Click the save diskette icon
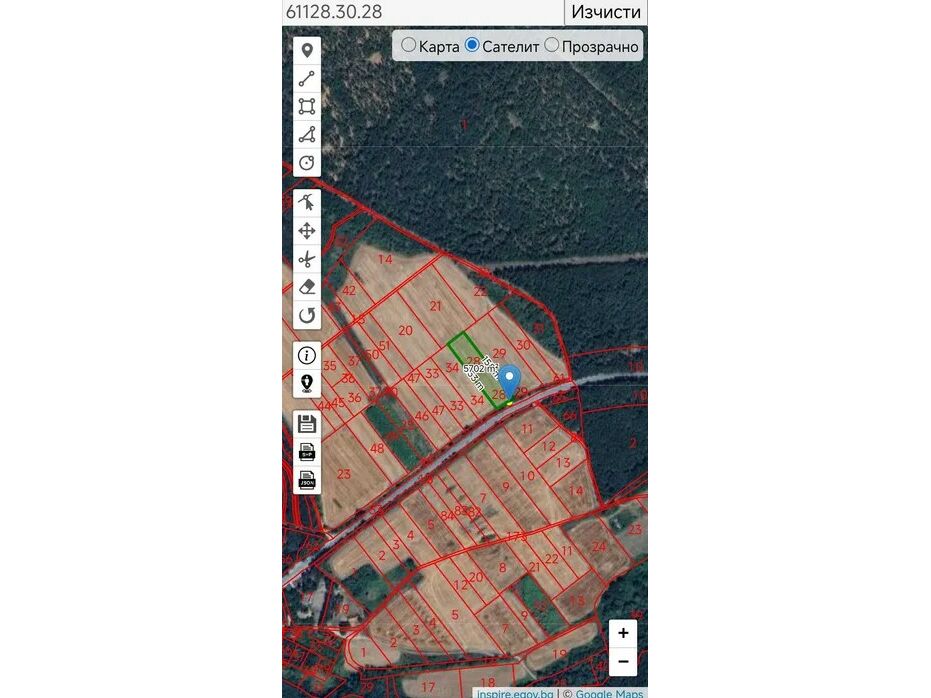This screenshot has height=698, width=931. click(x=307, y=424)
